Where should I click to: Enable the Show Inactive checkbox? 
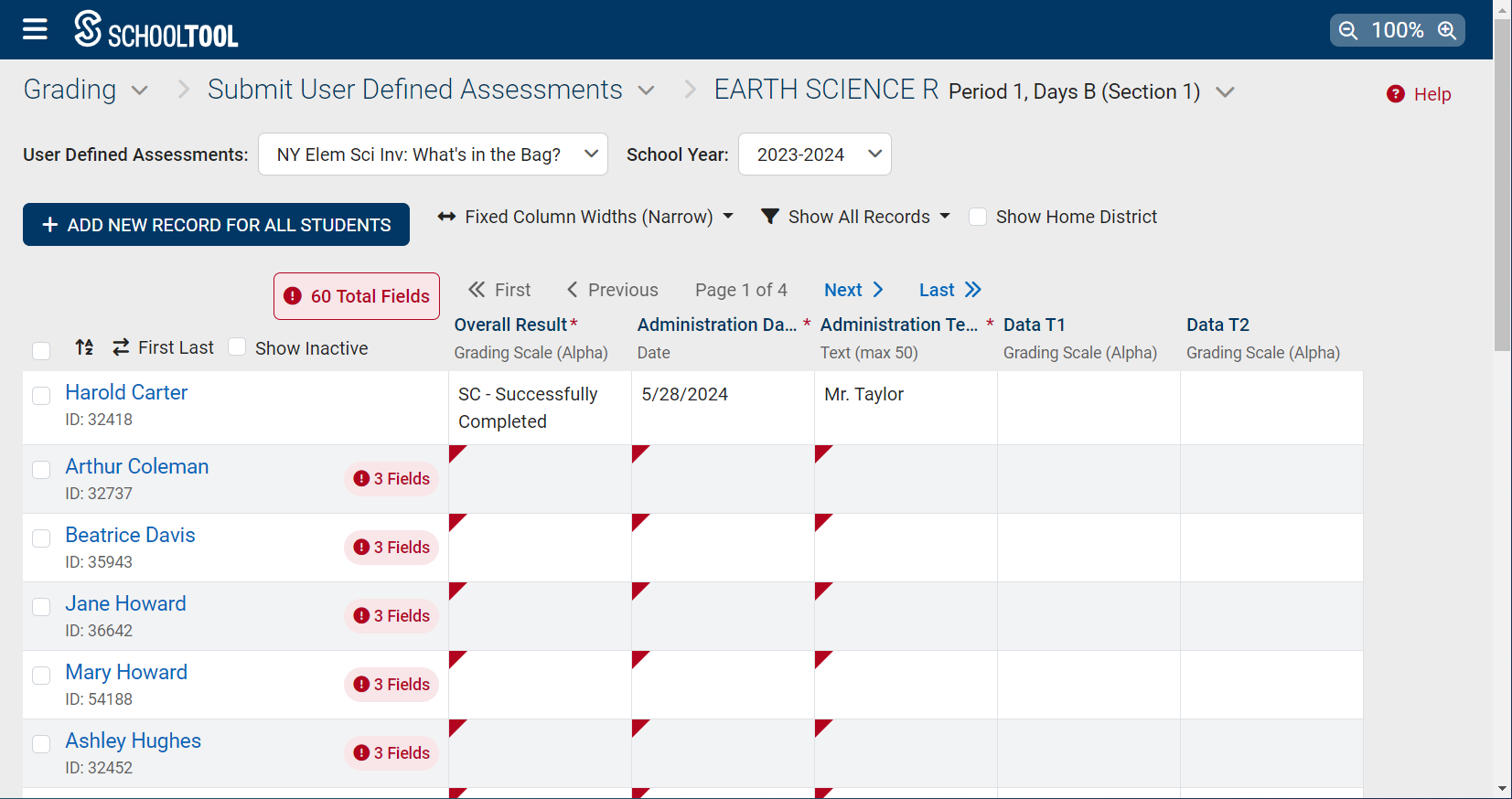[237, 346]
